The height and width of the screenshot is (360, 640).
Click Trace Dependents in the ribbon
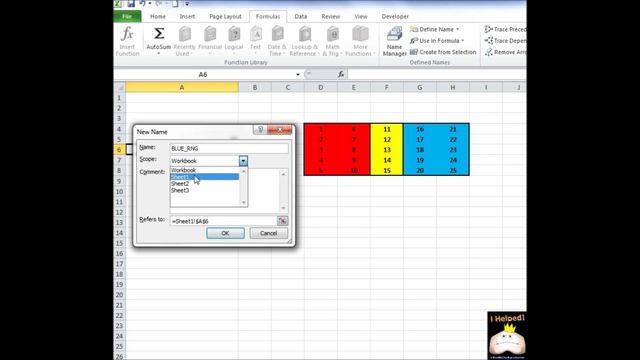[505, 41]
